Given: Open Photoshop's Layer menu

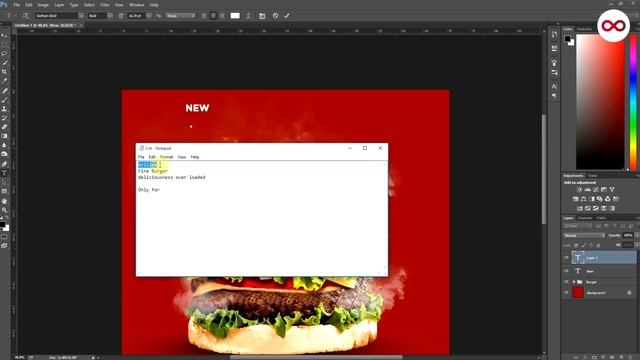Looking at the screenshot, I should 59,5.
